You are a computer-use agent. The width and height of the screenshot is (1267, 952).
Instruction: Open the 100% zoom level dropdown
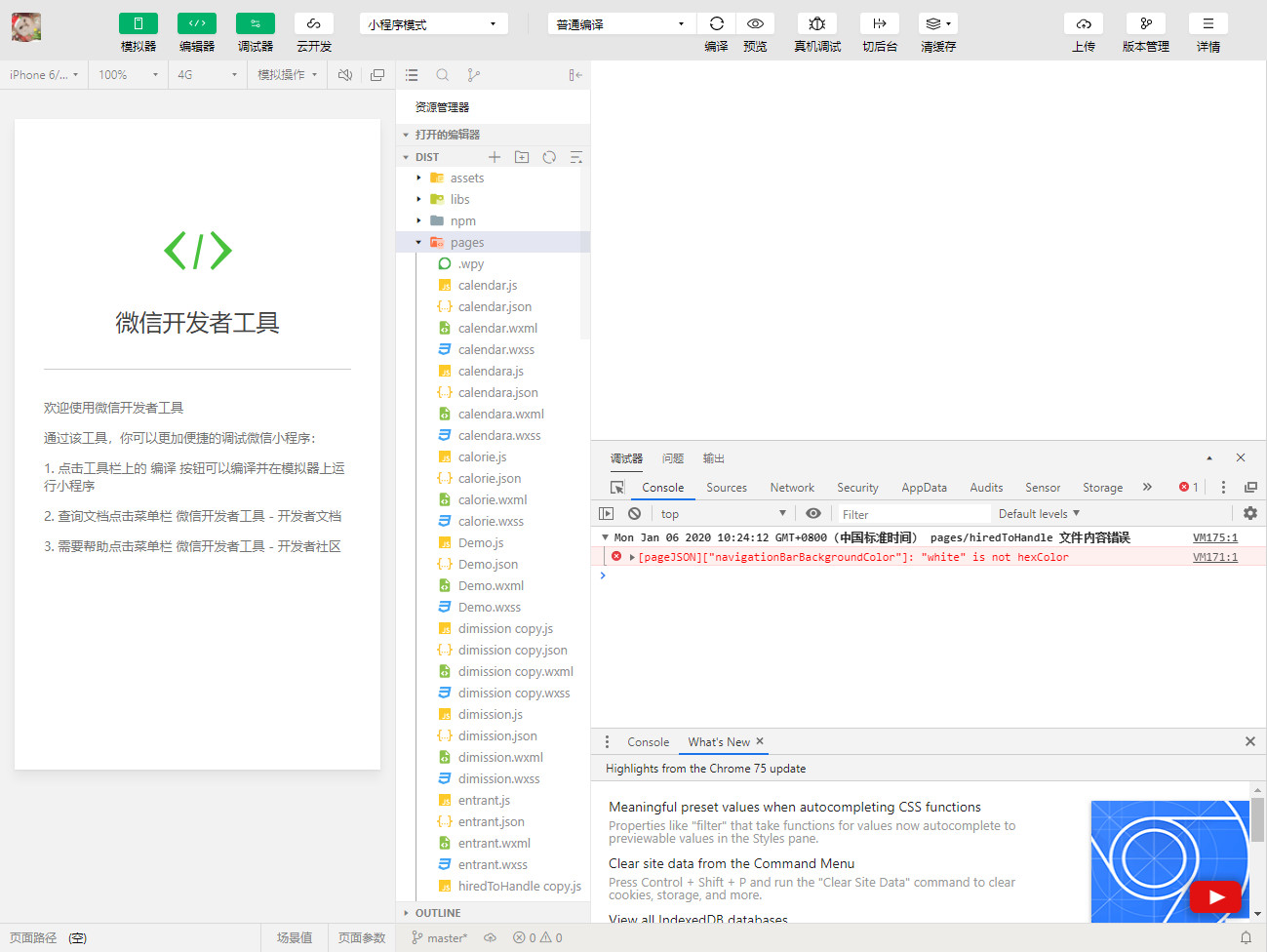128,74
